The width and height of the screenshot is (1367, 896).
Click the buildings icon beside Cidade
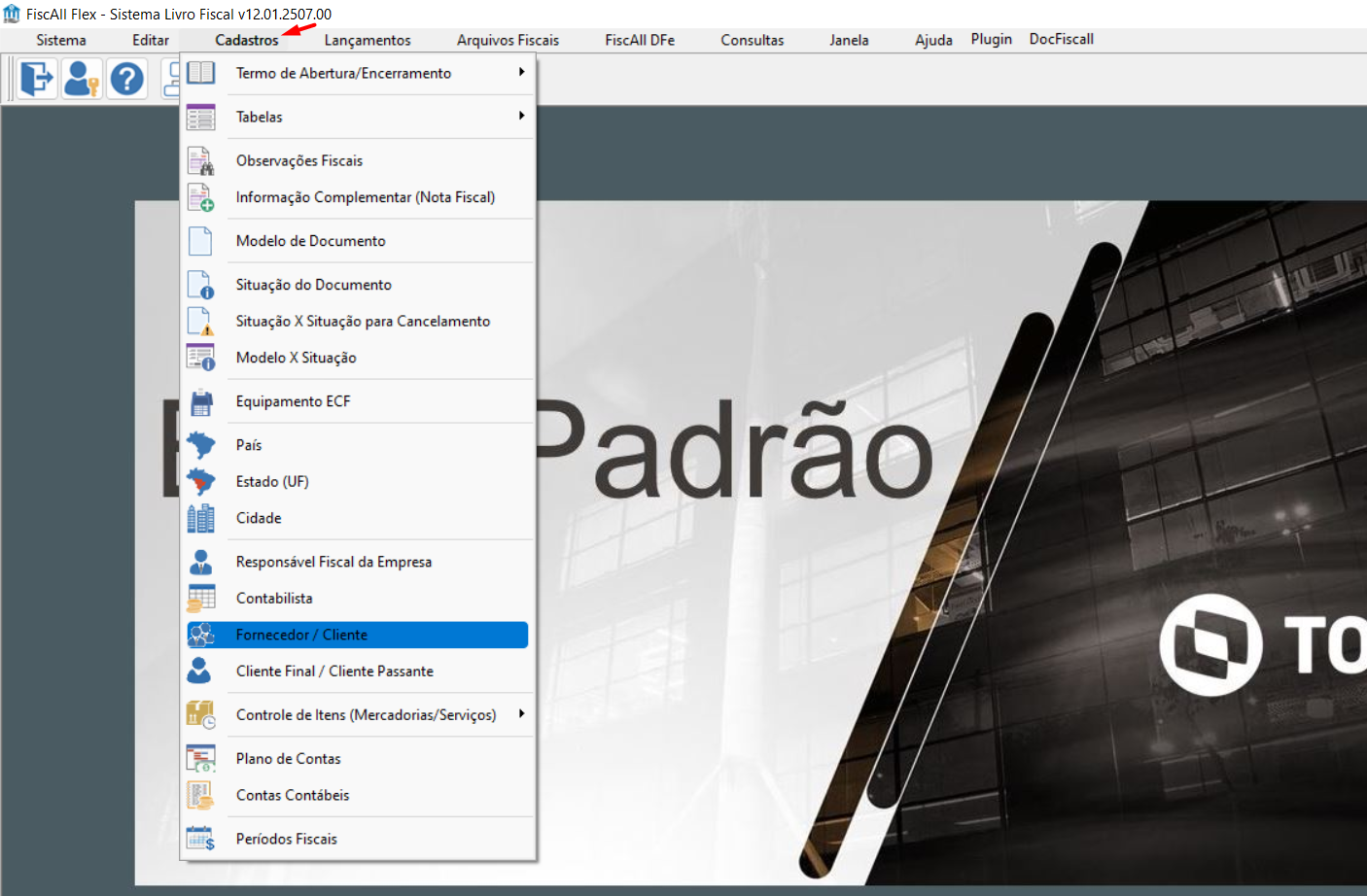tap(201, 518)
